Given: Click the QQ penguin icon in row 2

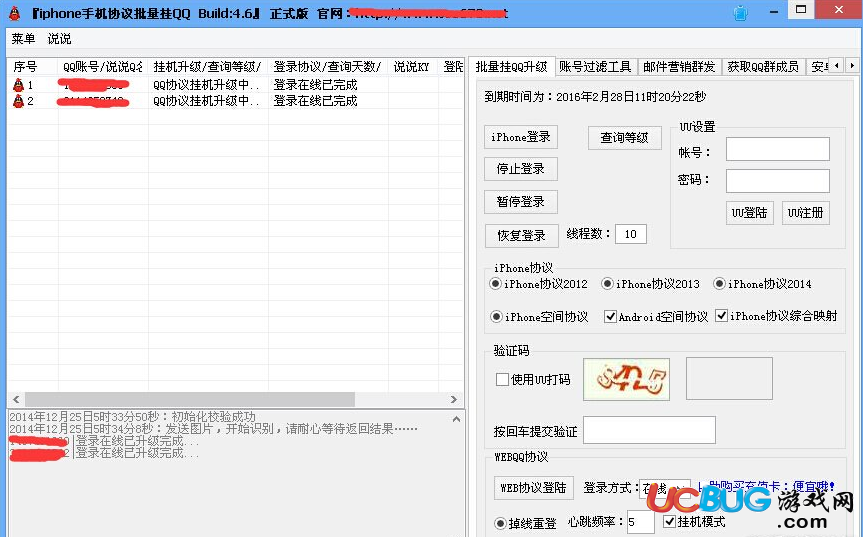Looking at the screenshot, I should (x=18, y=101).
